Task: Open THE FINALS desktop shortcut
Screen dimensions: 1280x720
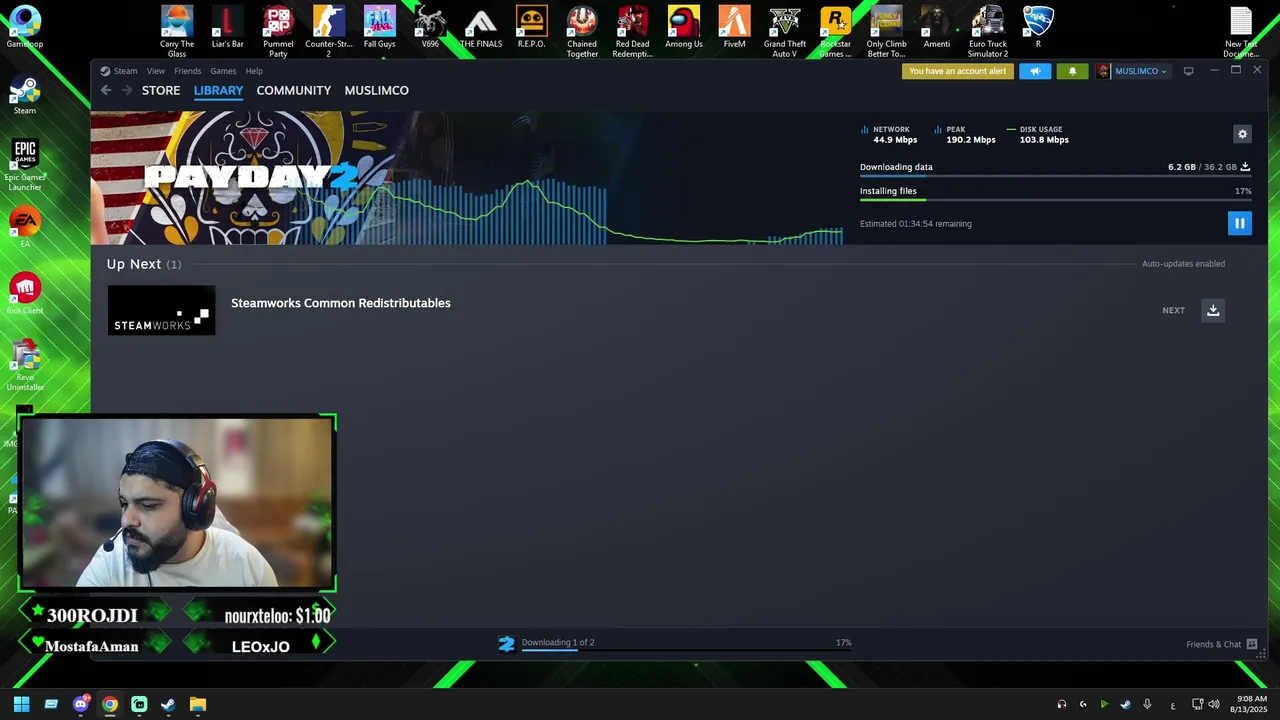Action: pos(481,27)
